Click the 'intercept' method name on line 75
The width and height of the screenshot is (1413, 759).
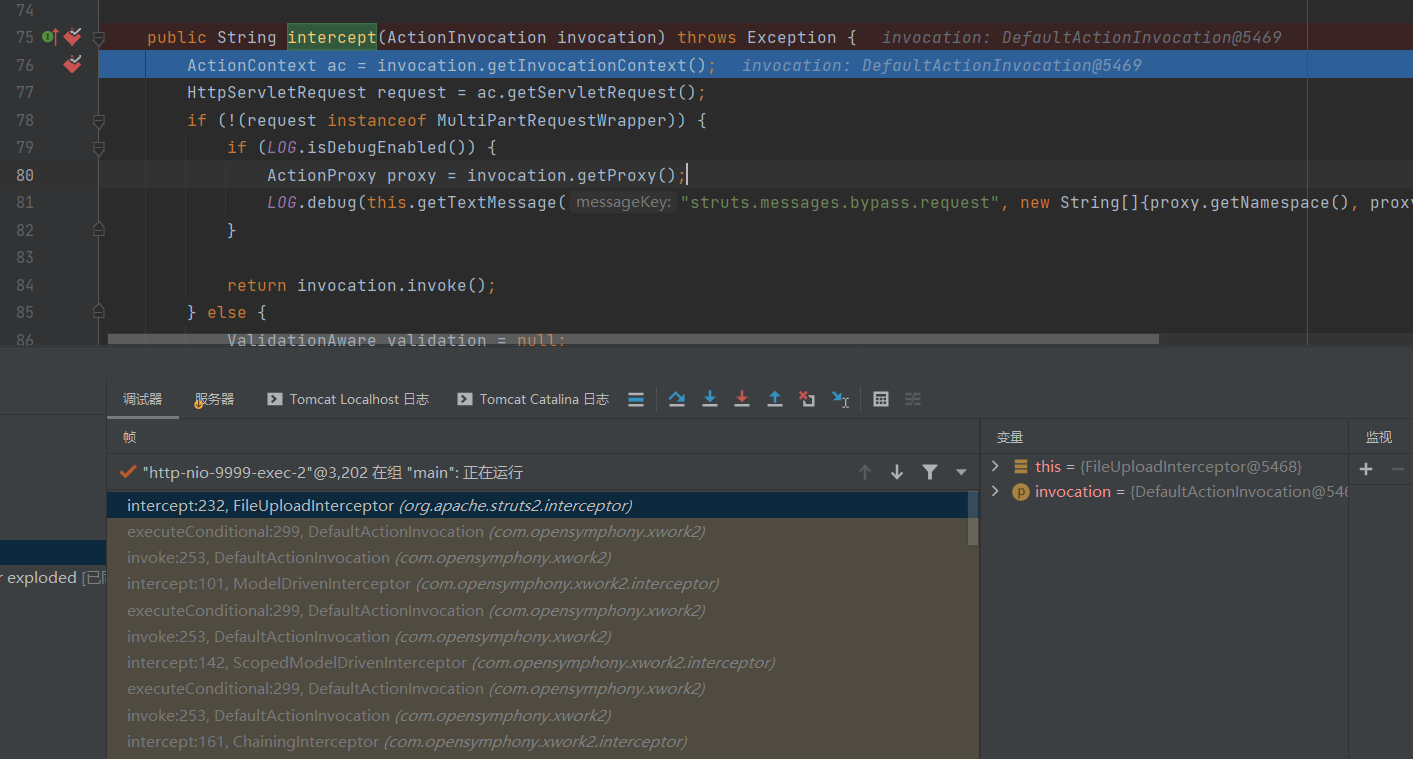[332, 37]
